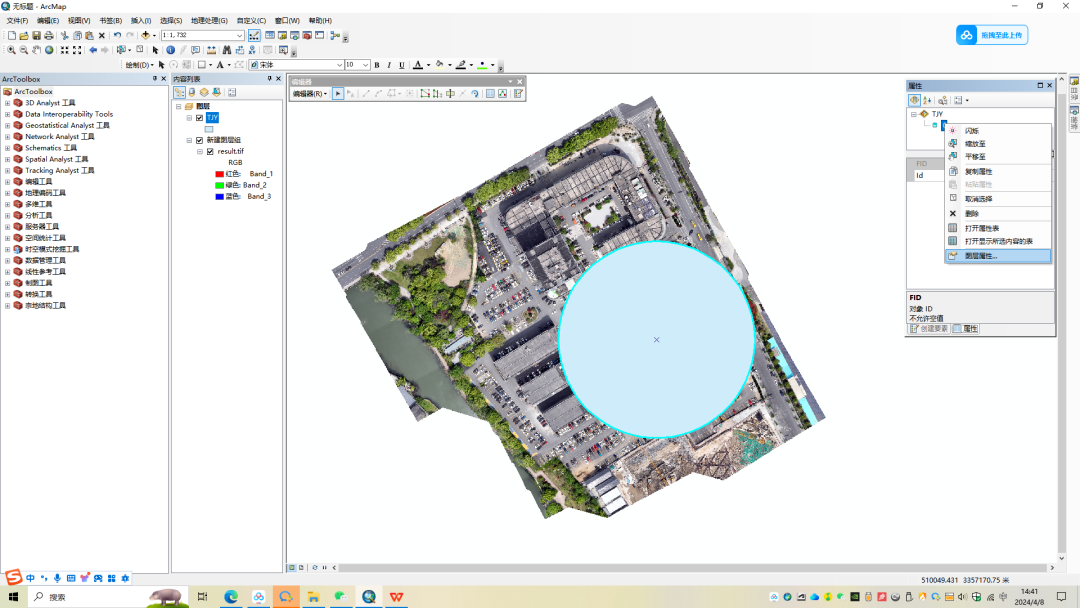1080x608 pixels.
Task: Collapse the TJY node in attributes panel
Action: coord(914,114)
